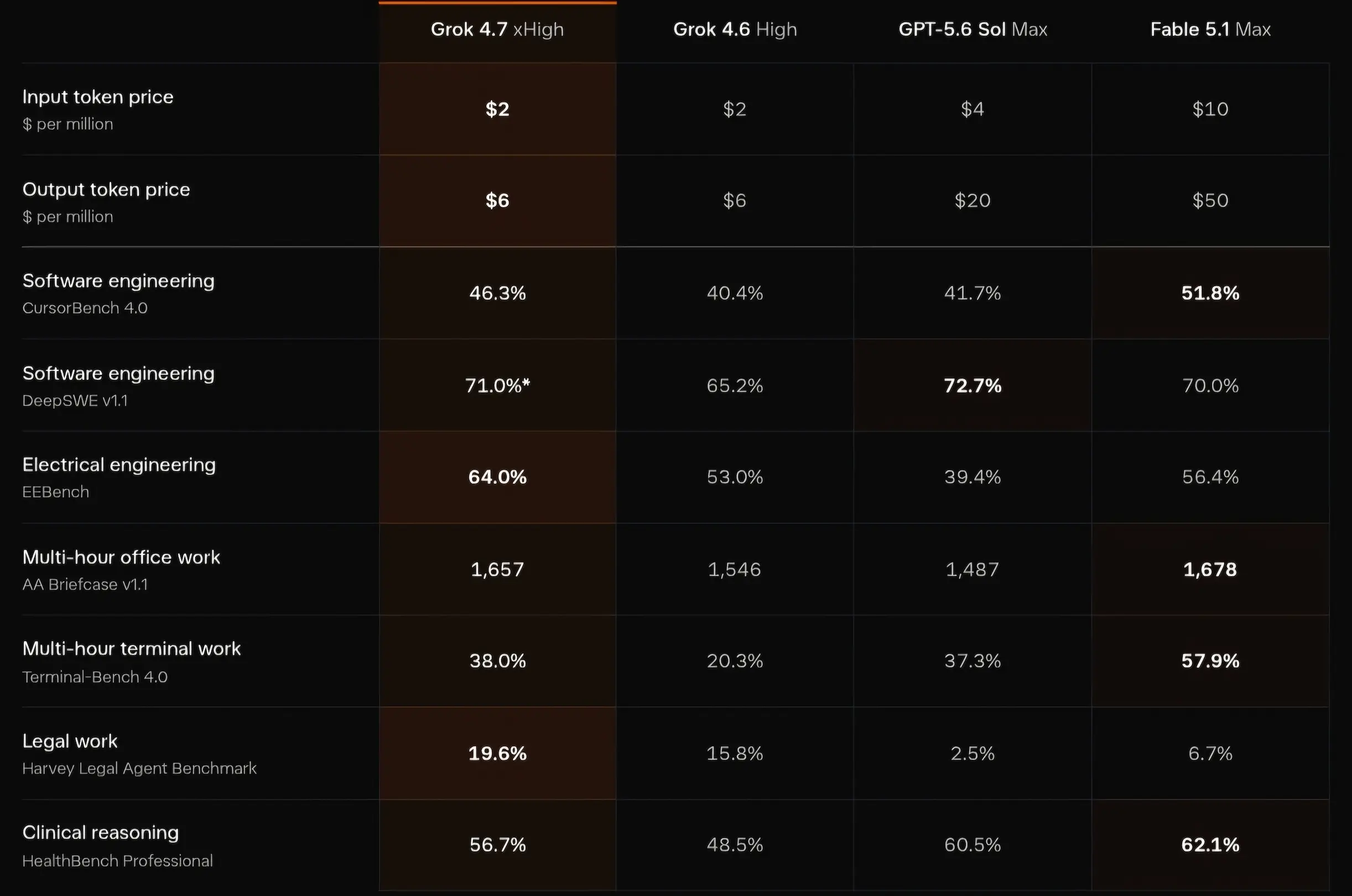Select the 57.9% terminal work score
This screenshot has width=1352, height=896.
(1210, 661)
